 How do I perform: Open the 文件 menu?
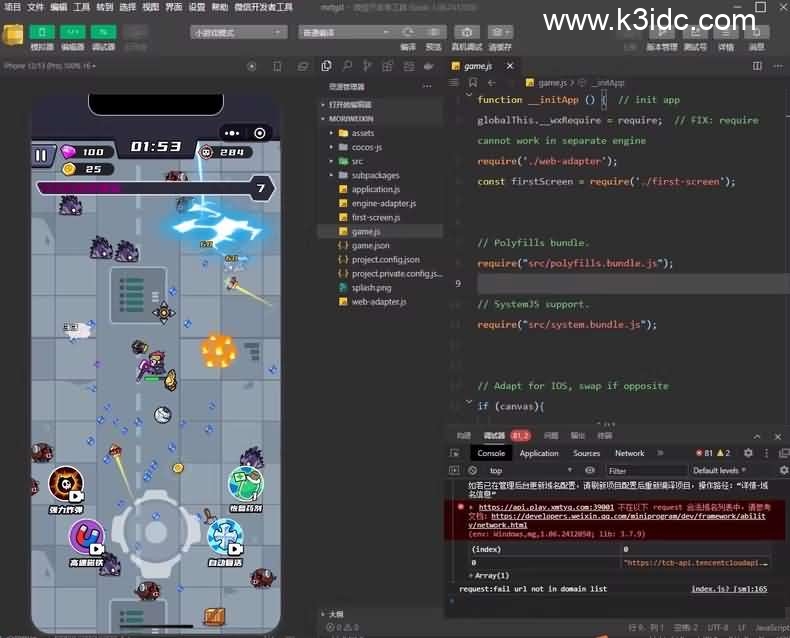click(x=36, y=7)
